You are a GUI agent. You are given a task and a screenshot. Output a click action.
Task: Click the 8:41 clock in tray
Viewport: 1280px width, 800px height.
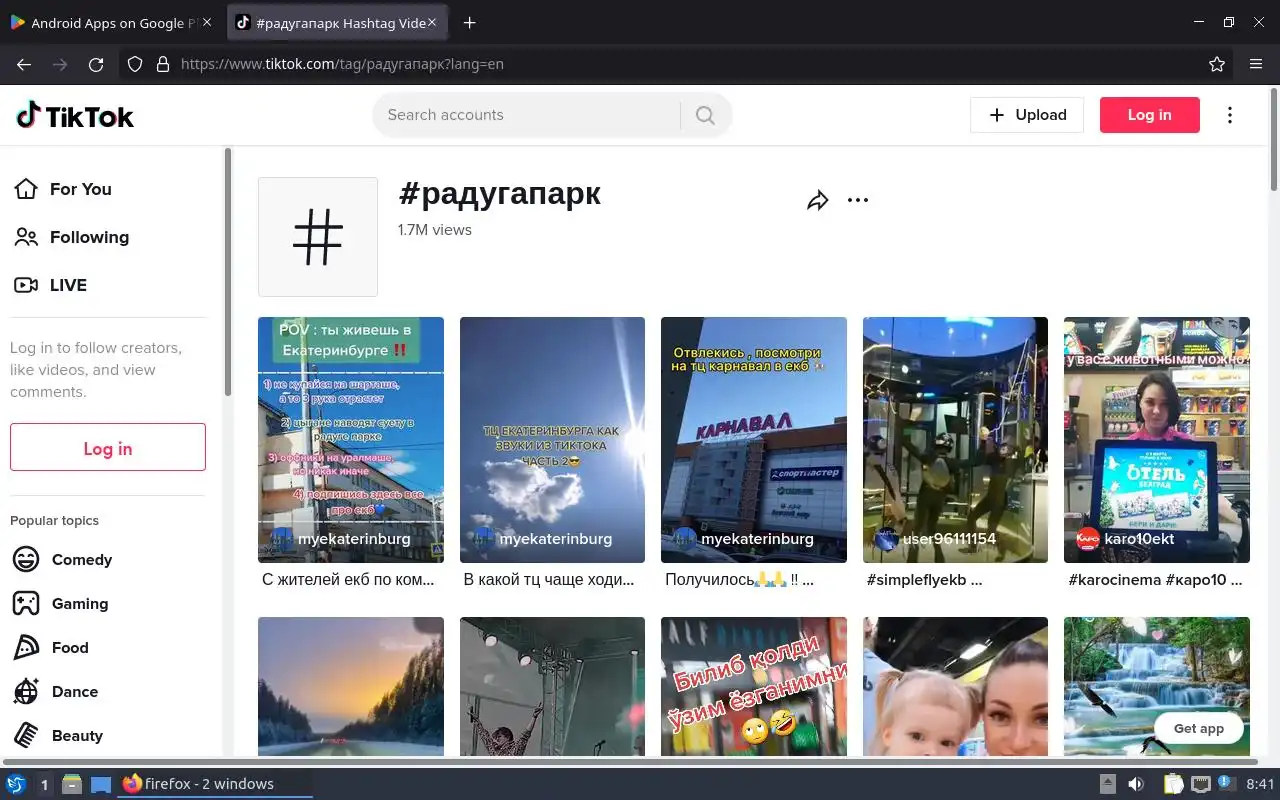tap(1261, 784)
